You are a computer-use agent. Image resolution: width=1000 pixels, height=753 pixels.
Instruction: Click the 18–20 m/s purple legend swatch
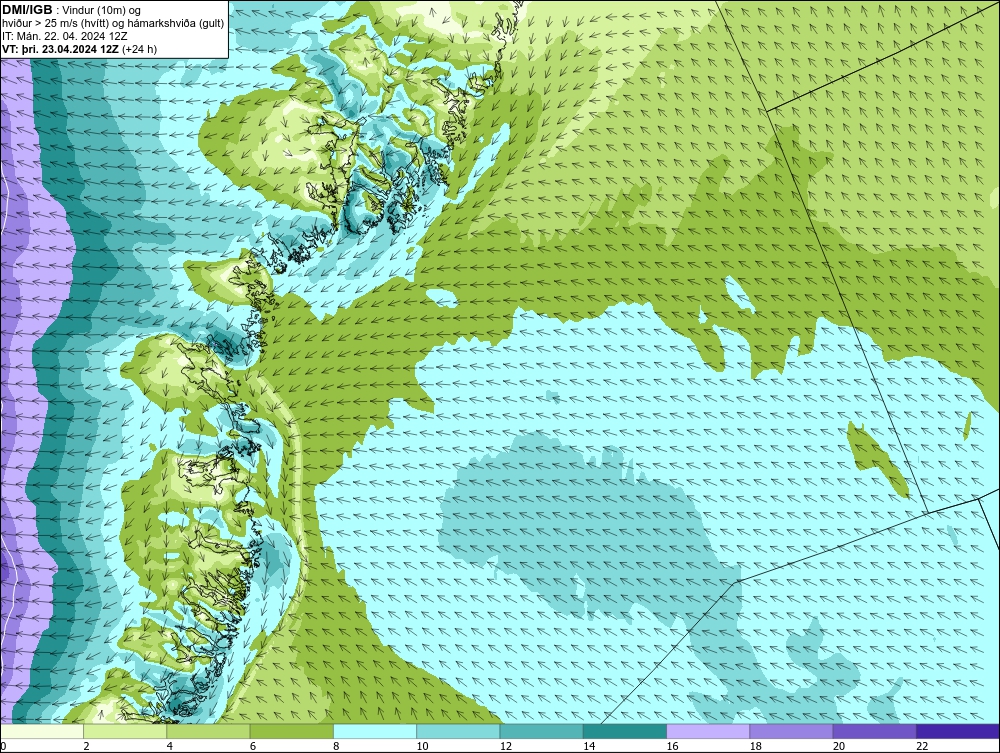(791, 731)
